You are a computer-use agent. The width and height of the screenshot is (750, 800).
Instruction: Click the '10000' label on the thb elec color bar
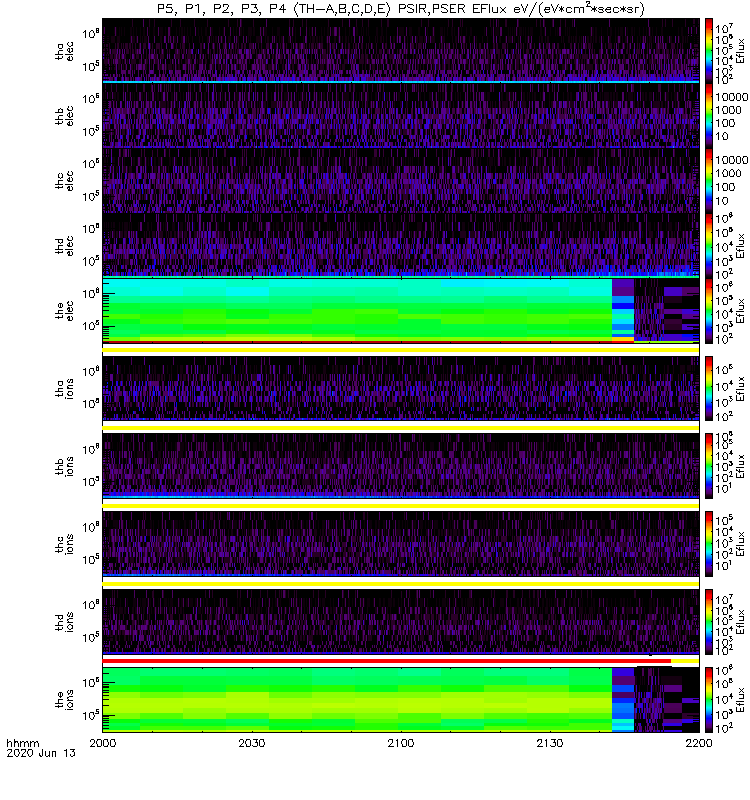tap(732, 97)
